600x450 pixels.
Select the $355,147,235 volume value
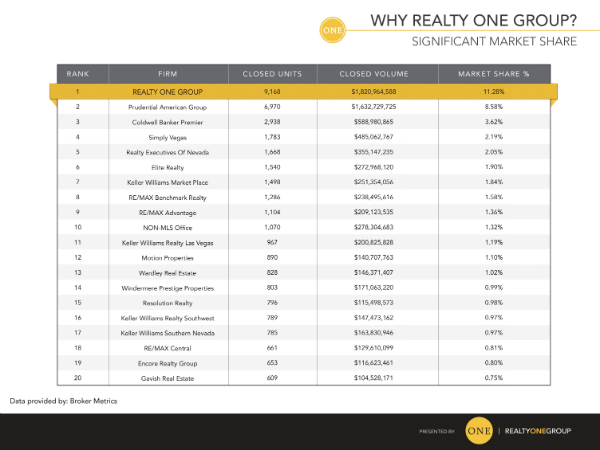[374, 152]
